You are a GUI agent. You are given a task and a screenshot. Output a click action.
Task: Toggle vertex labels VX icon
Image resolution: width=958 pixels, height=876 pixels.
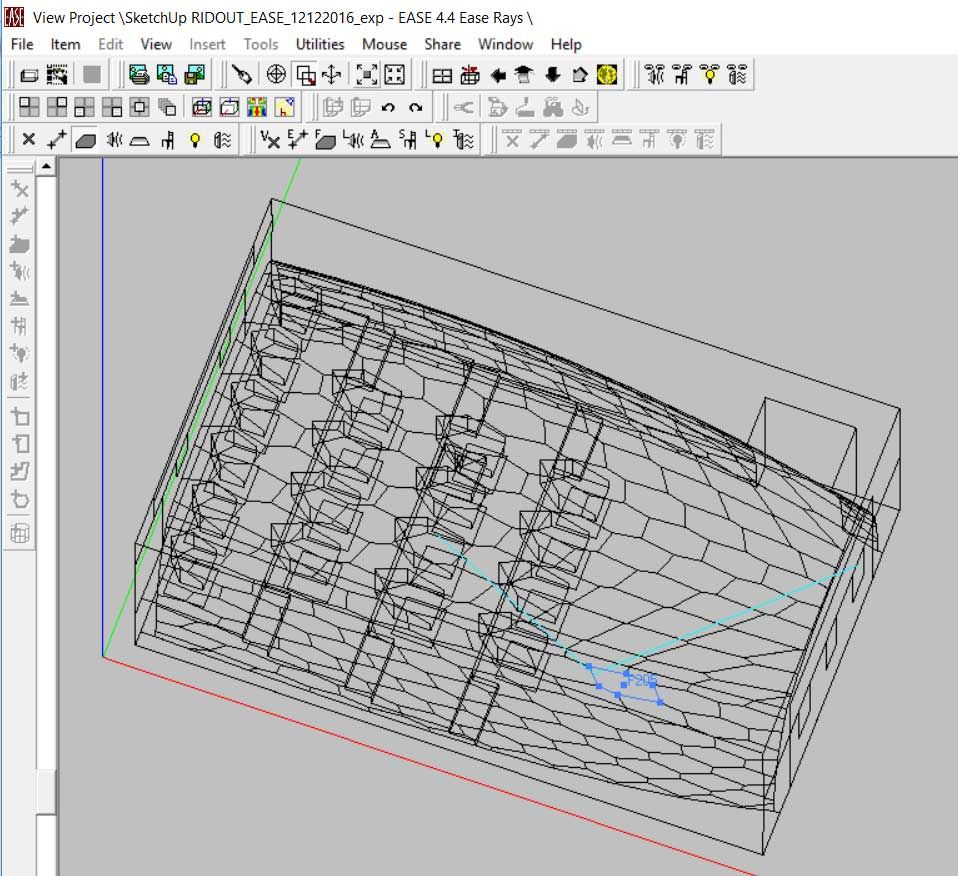269,140
